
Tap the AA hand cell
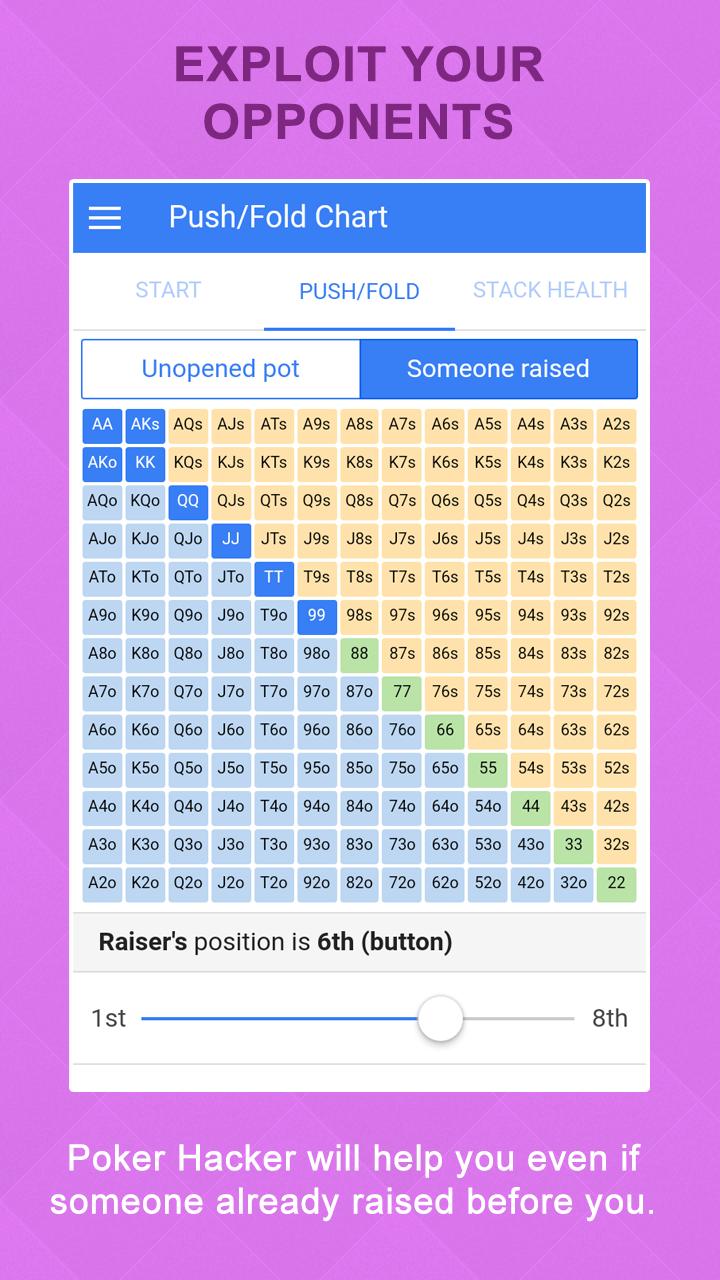102,425
